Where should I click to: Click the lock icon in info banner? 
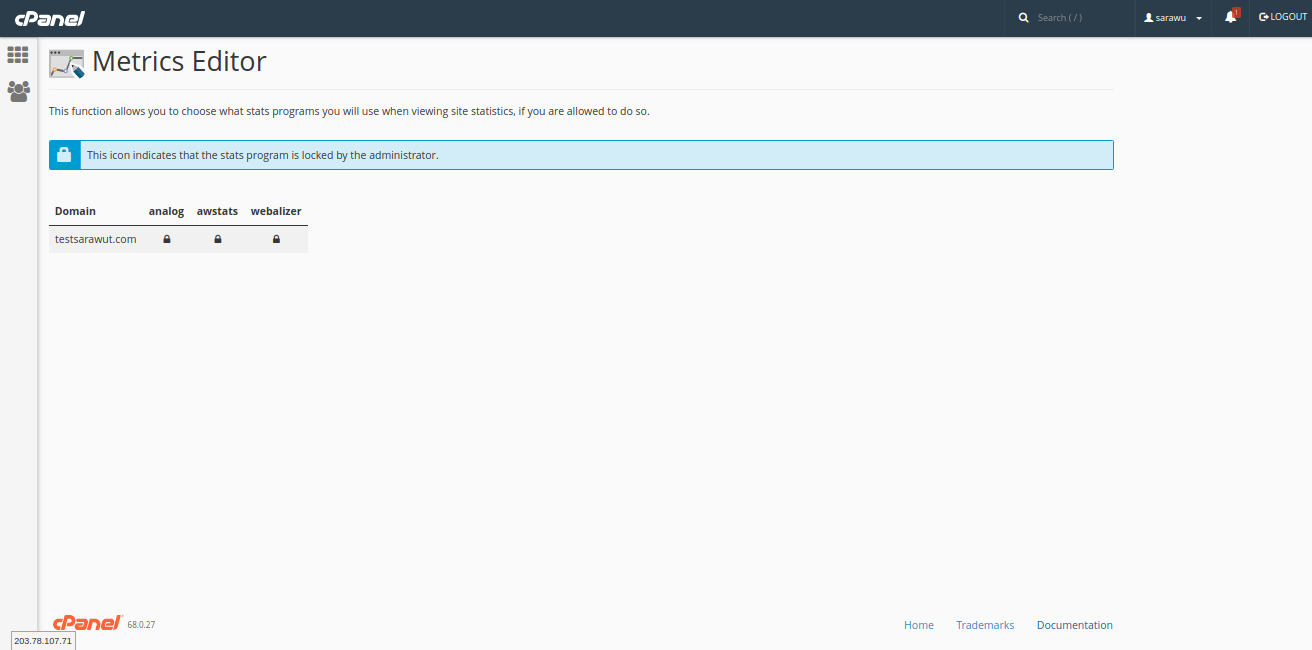[64, 155]
